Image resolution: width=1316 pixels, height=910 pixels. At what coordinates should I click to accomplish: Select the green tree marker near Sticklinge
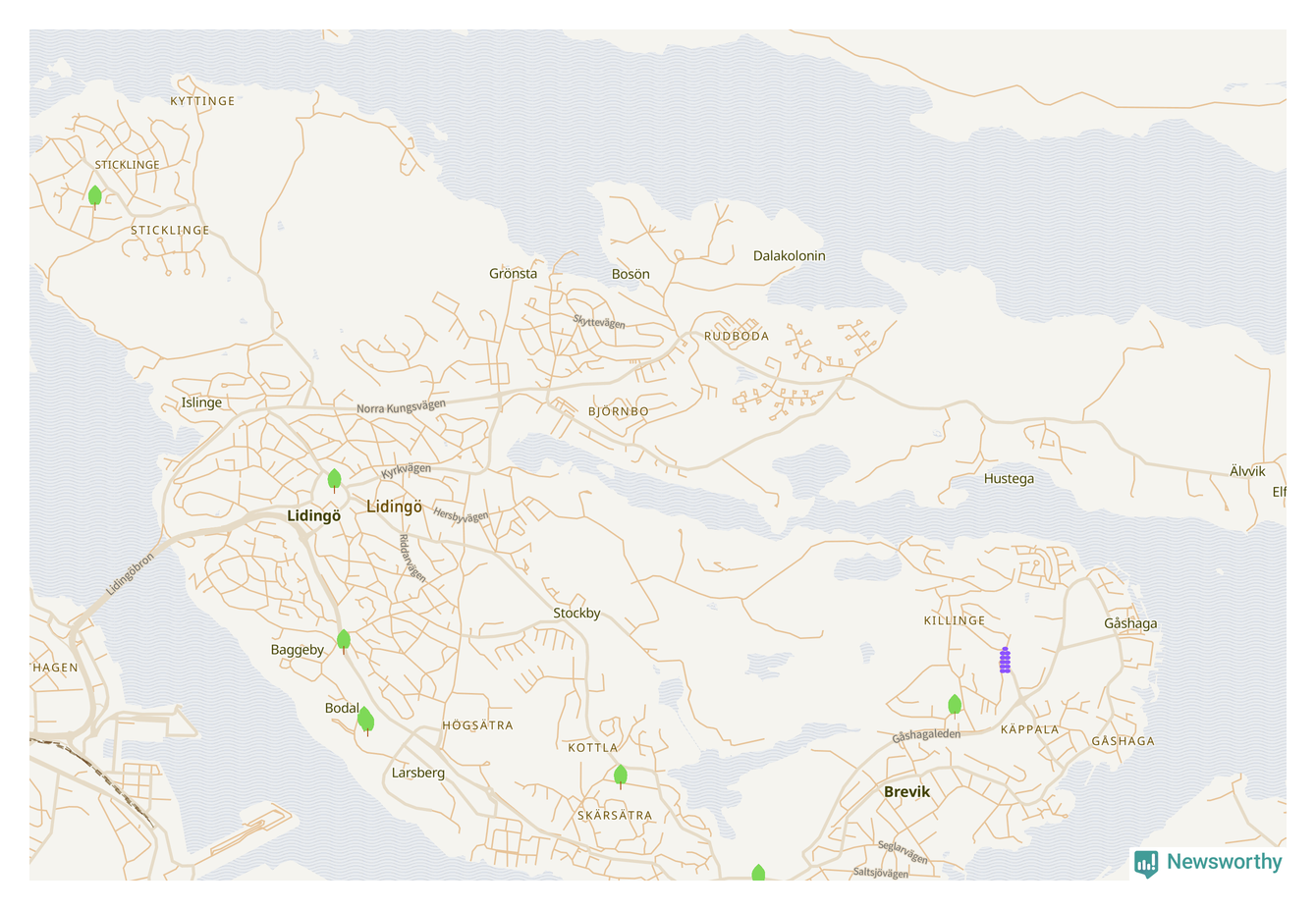pos(95,196)
